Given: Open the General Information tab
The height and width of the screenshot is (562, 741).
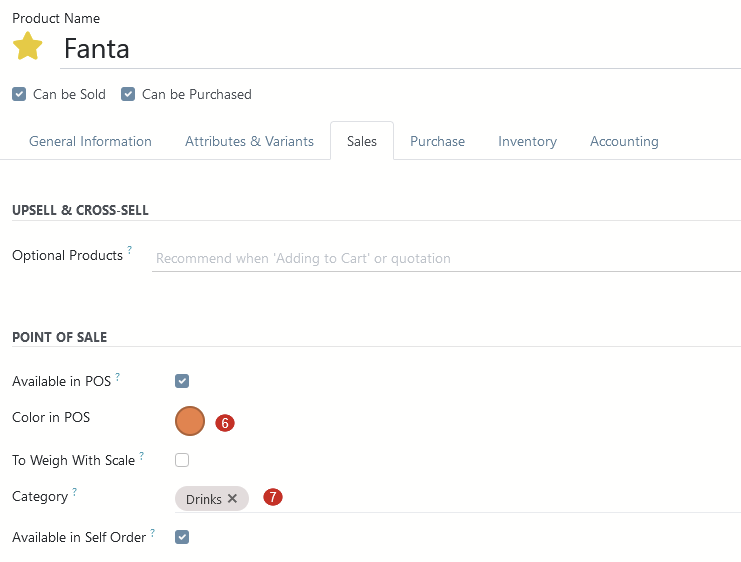Looking at the screenshot, I should point(90,141).
